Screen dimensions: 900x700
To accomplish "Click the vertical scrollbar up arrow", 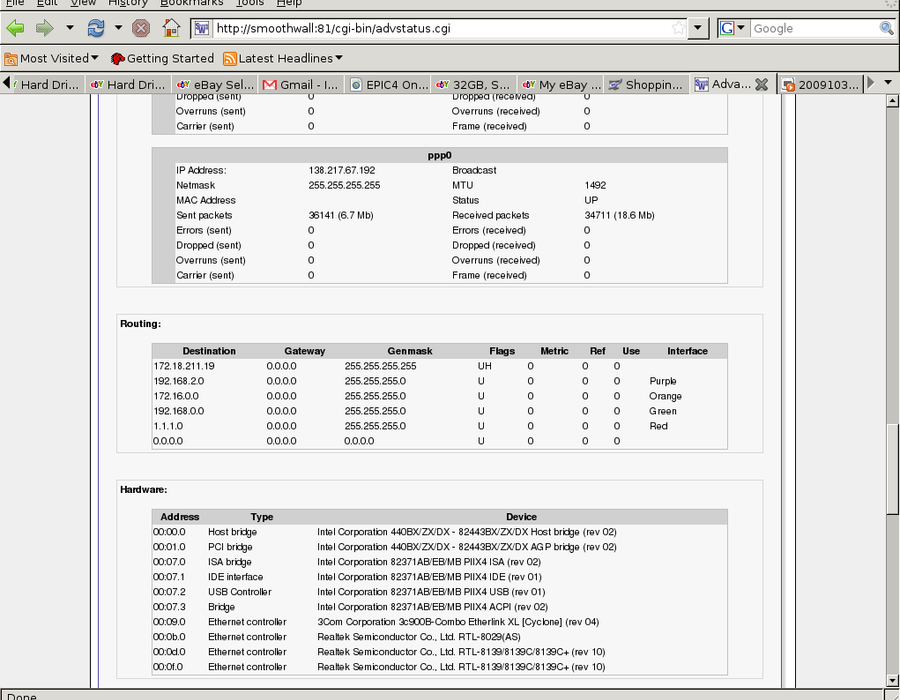I will [892, 101].
